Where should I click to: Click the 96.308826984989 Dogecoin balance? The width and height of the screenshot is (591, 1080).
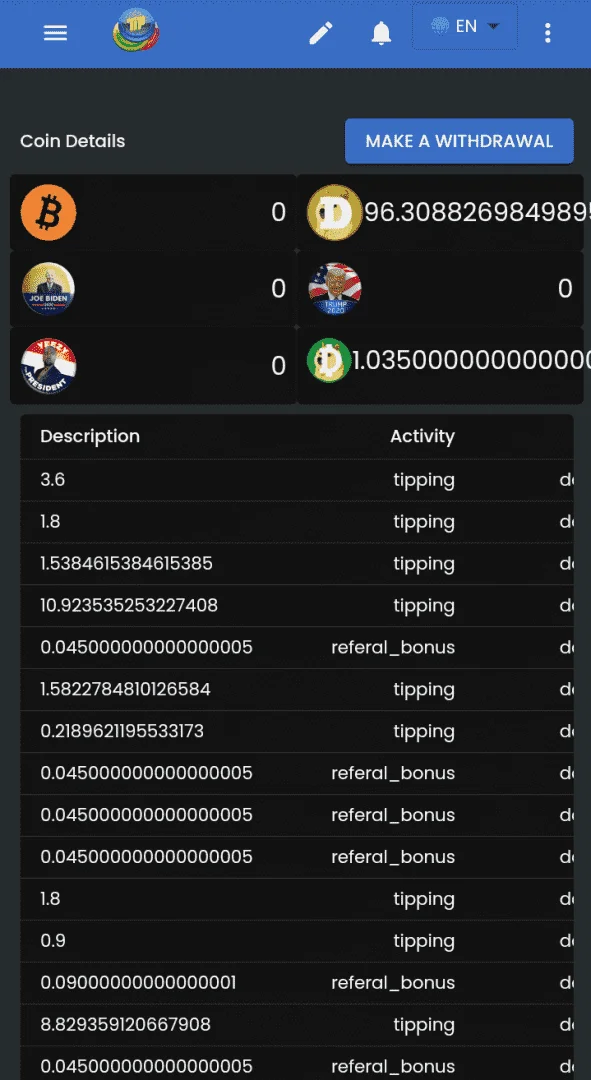477,212
